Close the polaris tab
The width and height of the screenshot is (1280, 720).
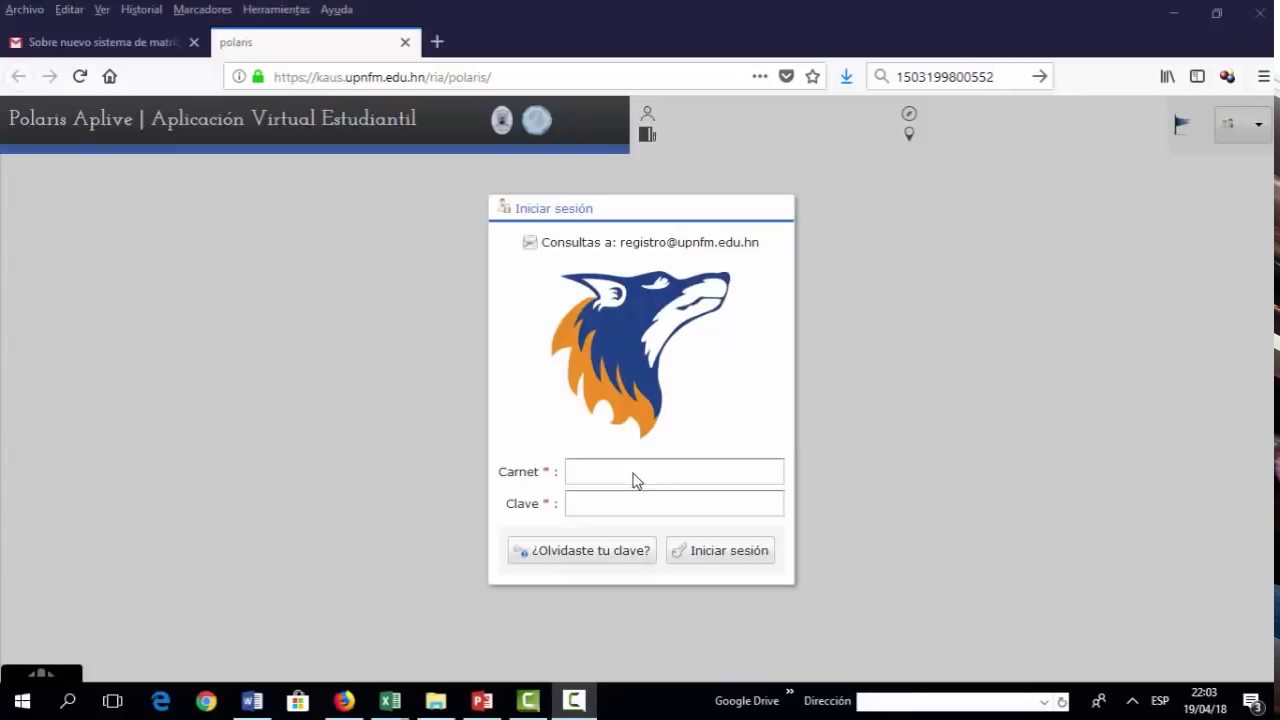click(x=405, y=42)
